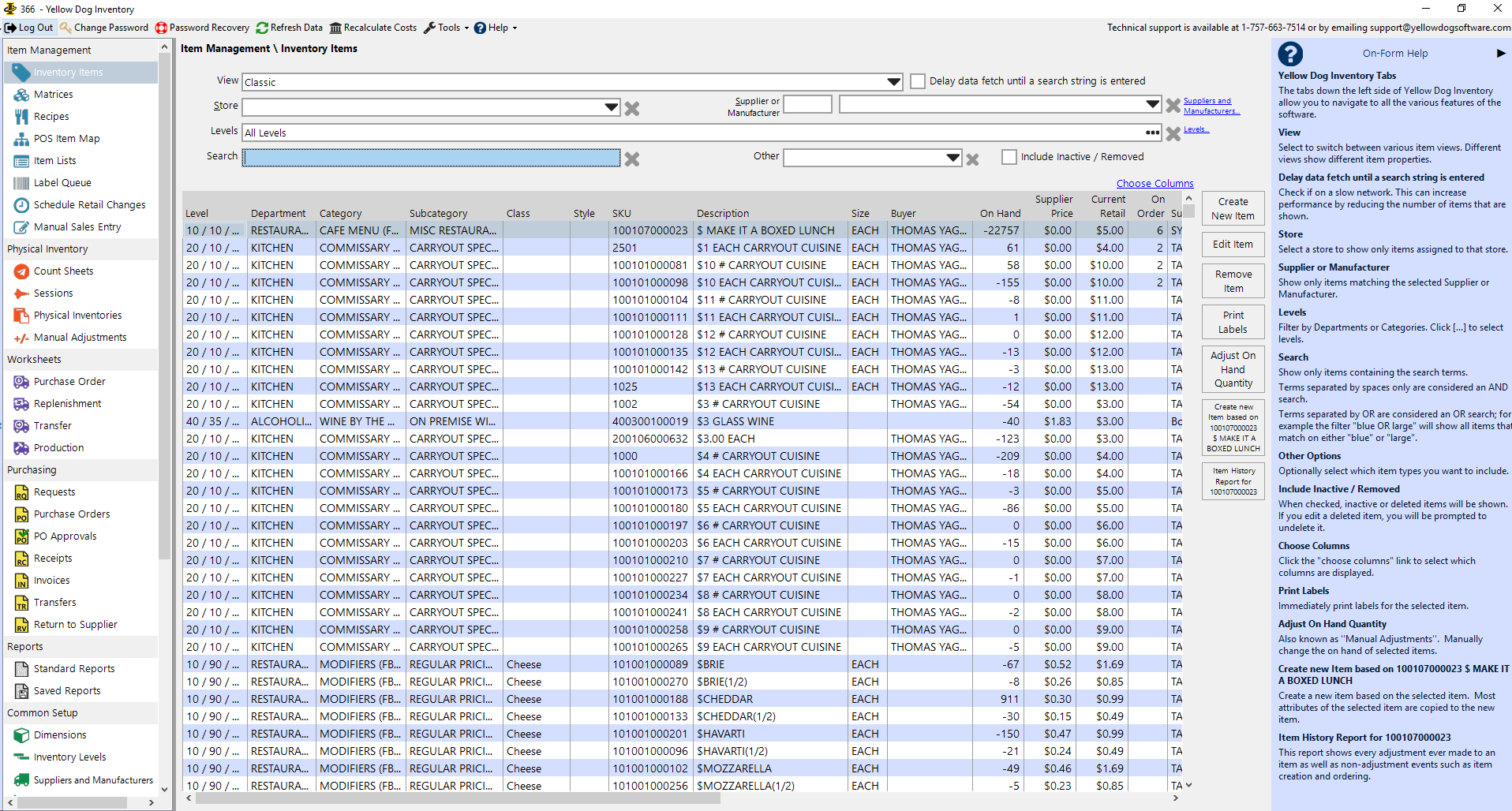Click the Choose Columns link

tap(1155, 184)
